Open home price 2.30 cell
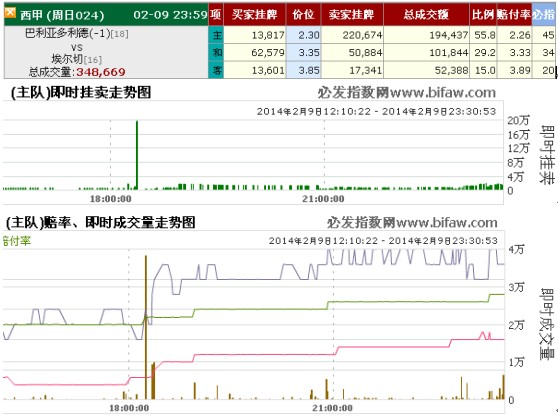Image resolution: width=558 pixels, height=418 pixels. [x=304, y=35]
